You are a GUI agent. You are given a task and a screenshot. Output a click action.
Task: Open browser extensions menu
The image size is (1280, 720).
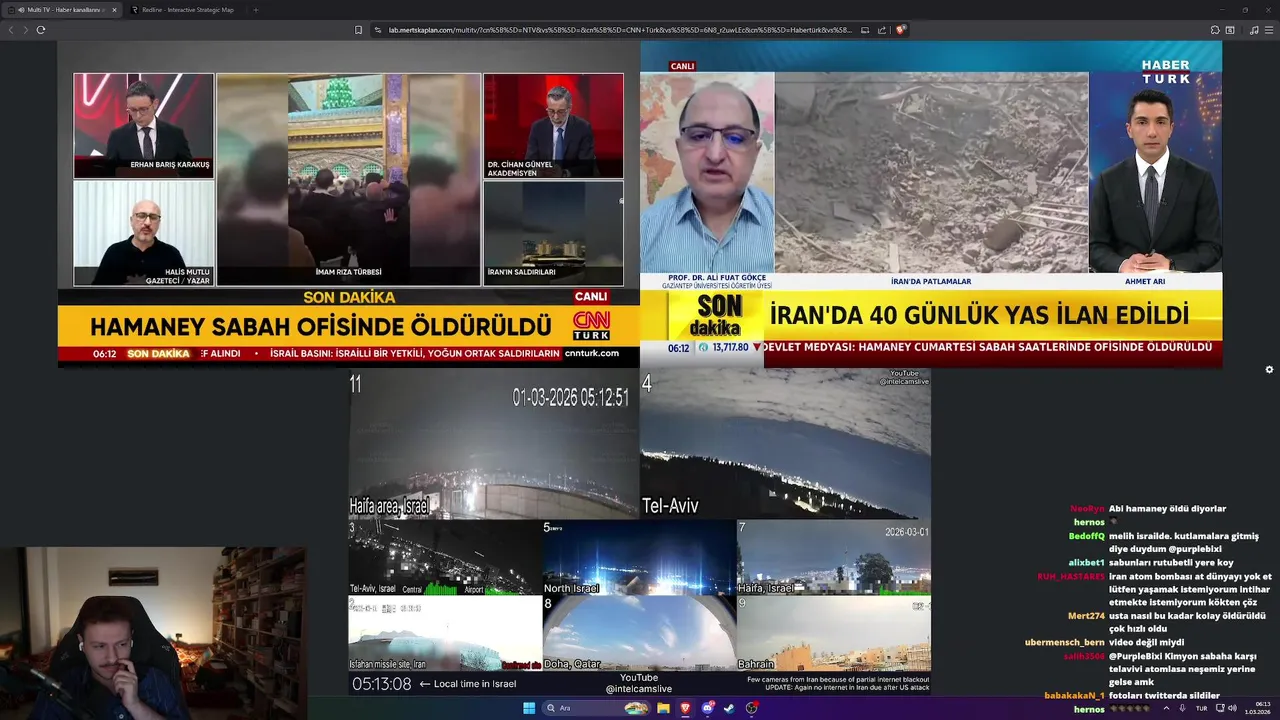(x=1215, y=30)
